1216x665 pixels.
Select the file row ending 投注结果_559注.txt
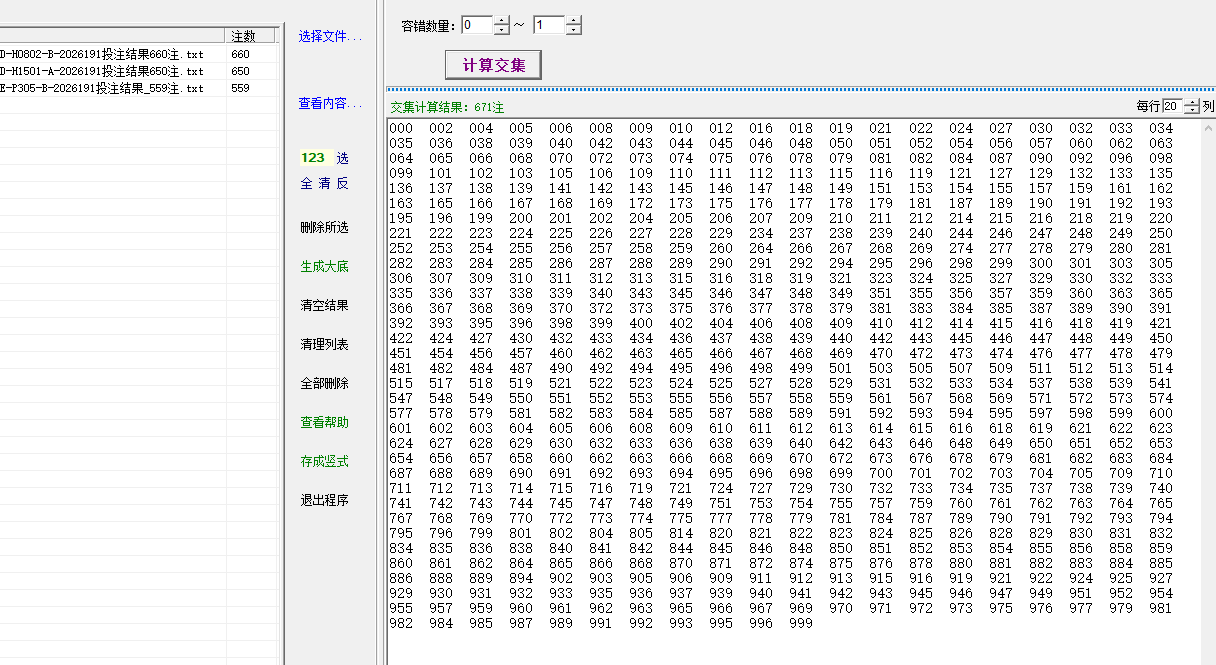click(139, 89)
